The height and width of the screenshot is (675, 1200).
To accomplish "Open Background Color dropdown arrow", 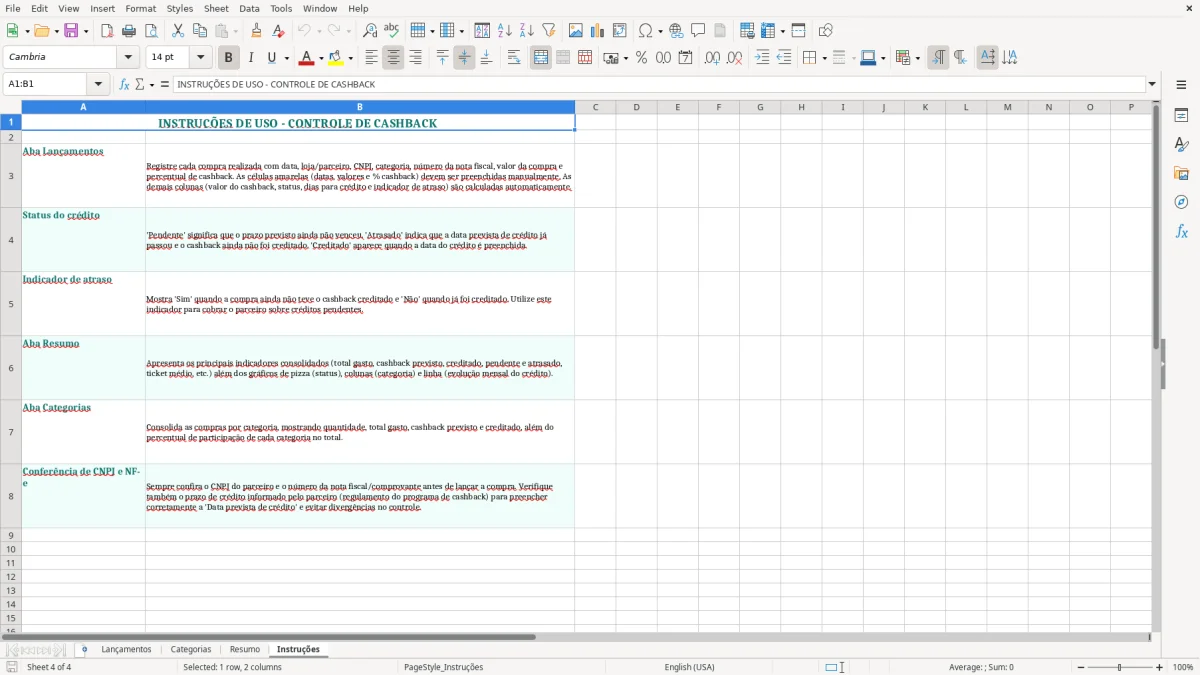I will pos(351,58).
